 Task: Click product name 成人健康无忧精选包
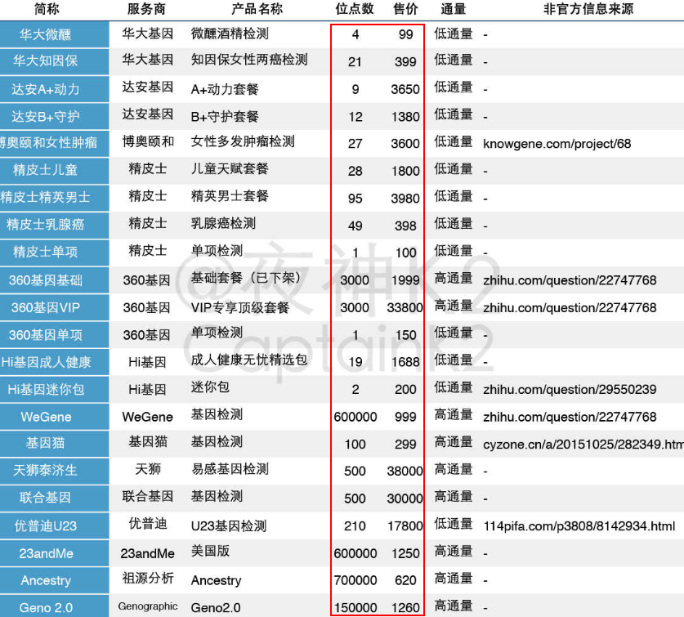coord(249,360)
